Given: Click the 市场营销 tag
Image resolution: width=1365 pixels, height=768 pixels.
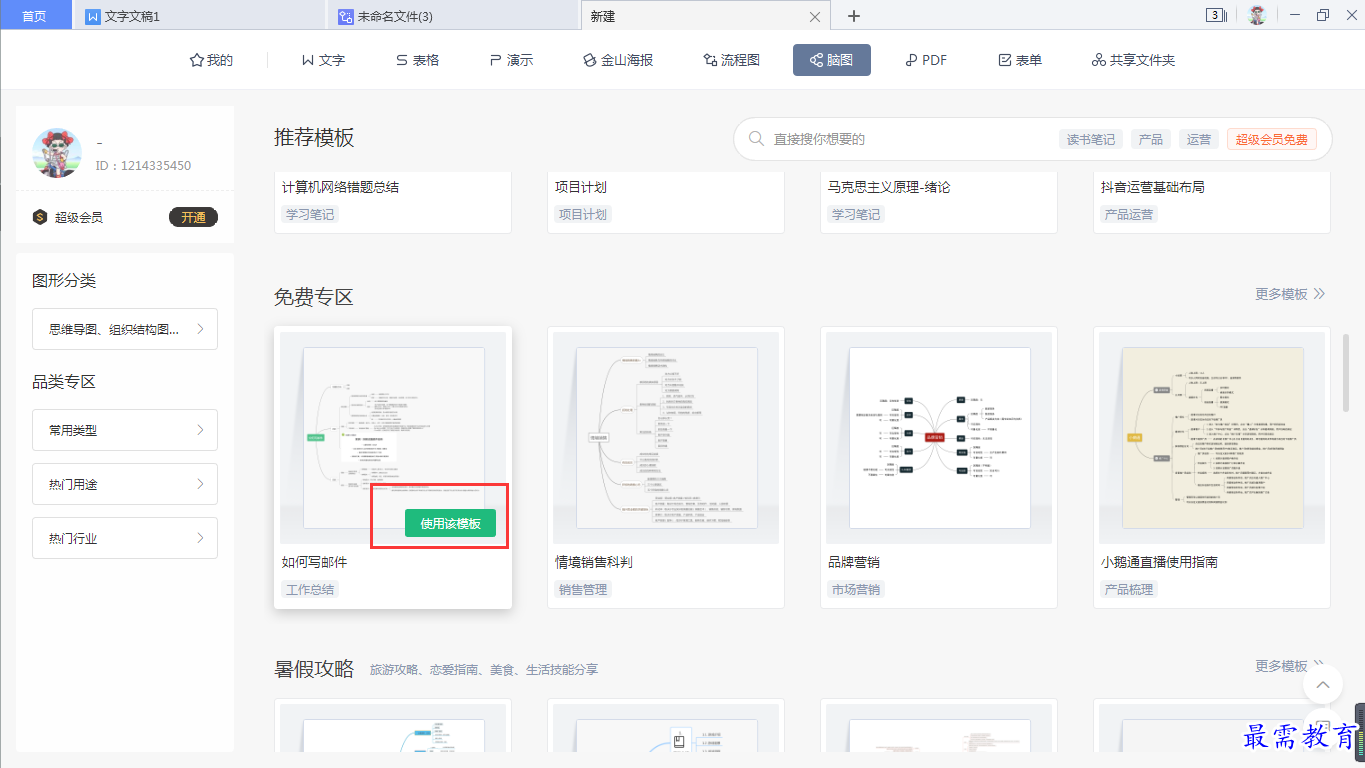Looking at the screenshot, I should (x=856, y=589).
